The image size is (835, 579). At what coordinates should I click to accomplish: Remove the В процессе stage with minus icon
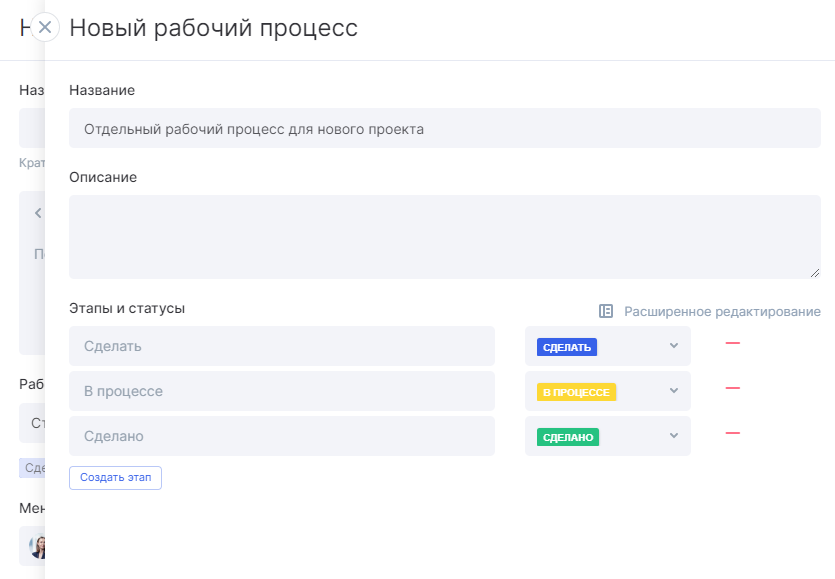733,388
